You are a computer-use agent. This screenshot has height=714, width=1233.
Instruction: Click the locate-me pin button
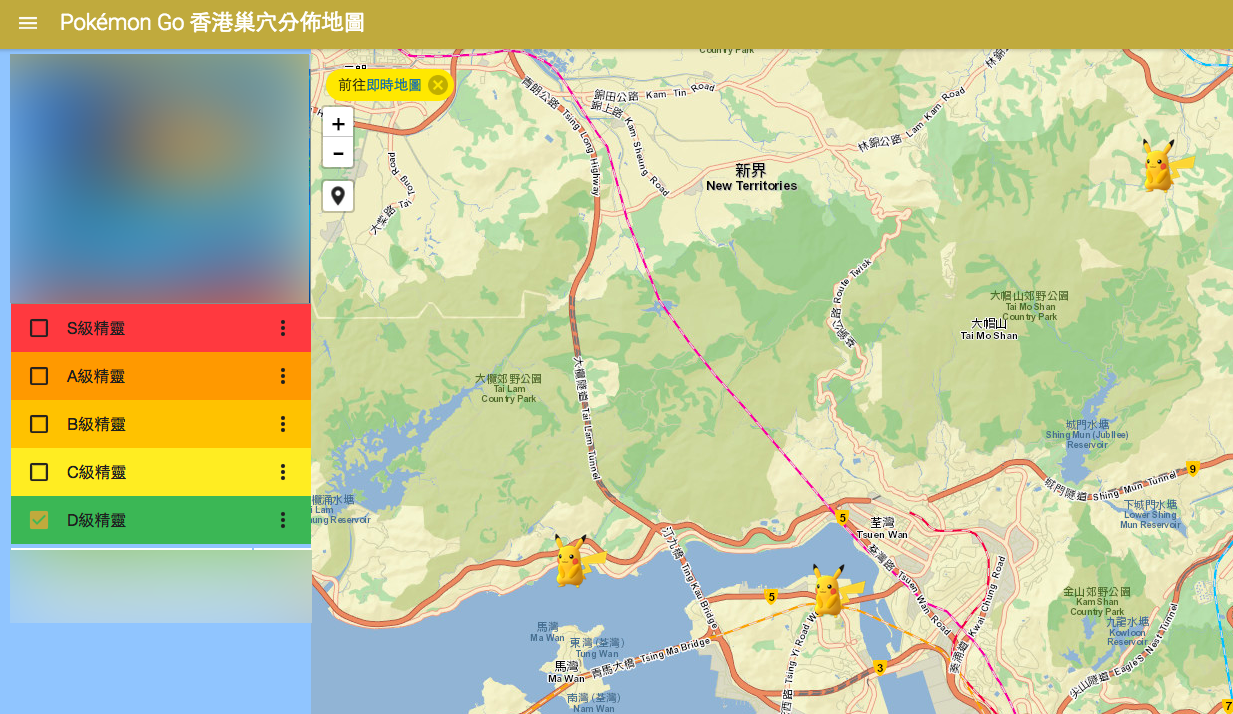pyautogui.click(x=338, y=196)
